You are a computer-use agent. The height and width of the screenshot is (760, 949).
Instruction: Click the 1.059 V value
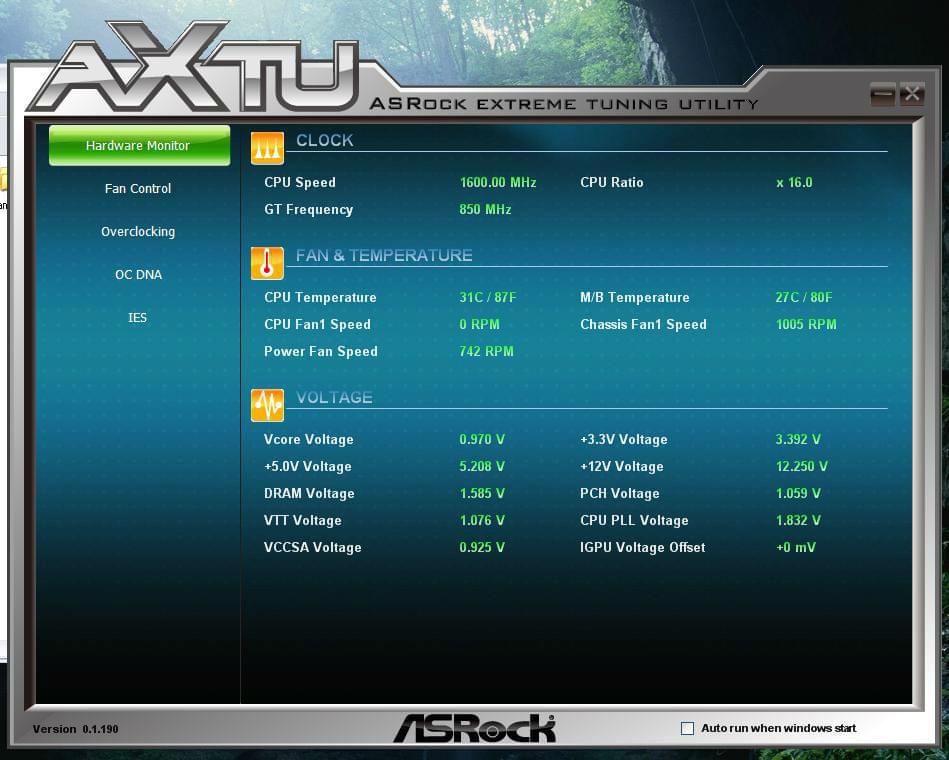click(798, 494)
